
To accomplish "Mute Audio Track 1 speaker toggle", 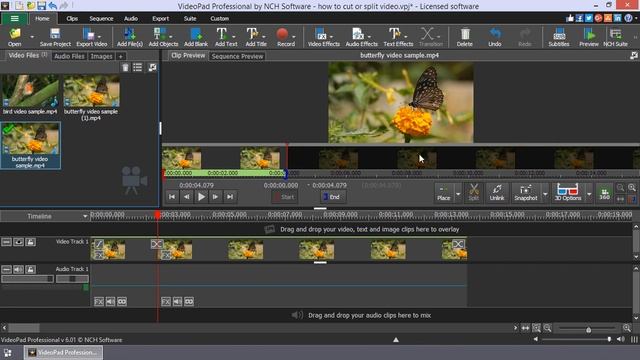I will tap(18, 269).
